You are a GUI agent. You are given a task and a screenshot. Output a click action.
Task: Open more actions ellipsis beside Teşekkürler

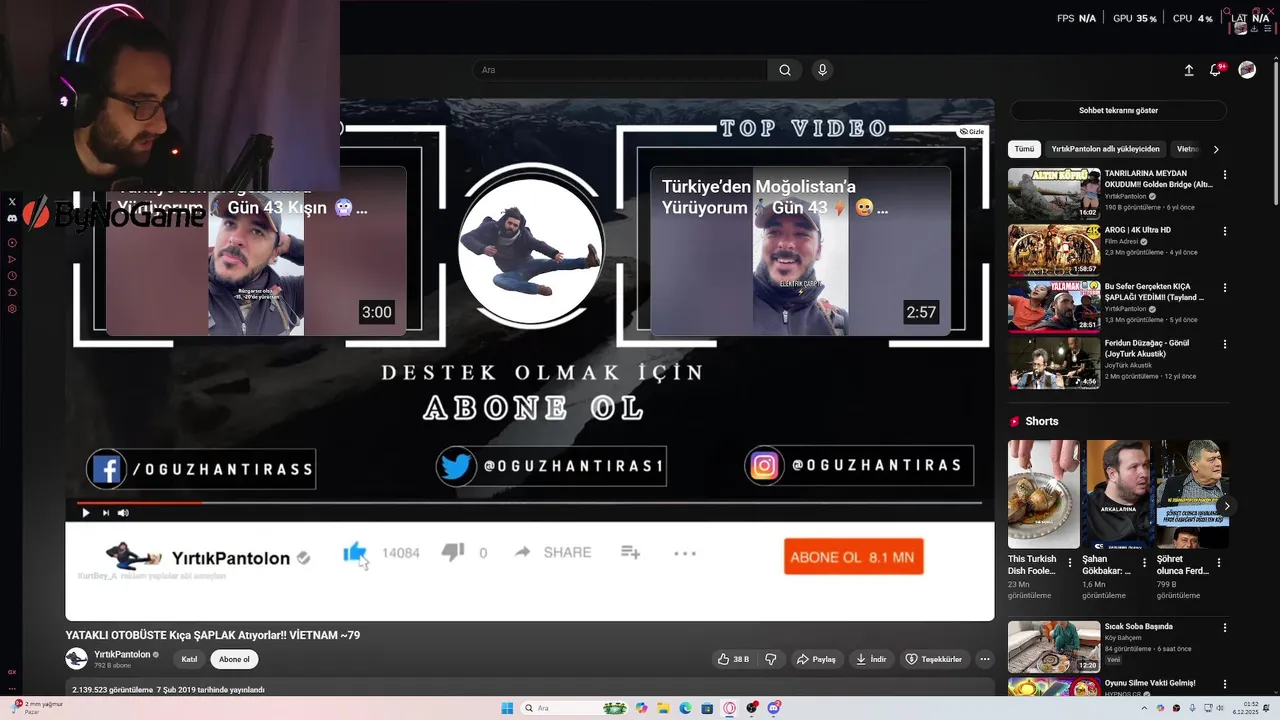click(985, 659)
